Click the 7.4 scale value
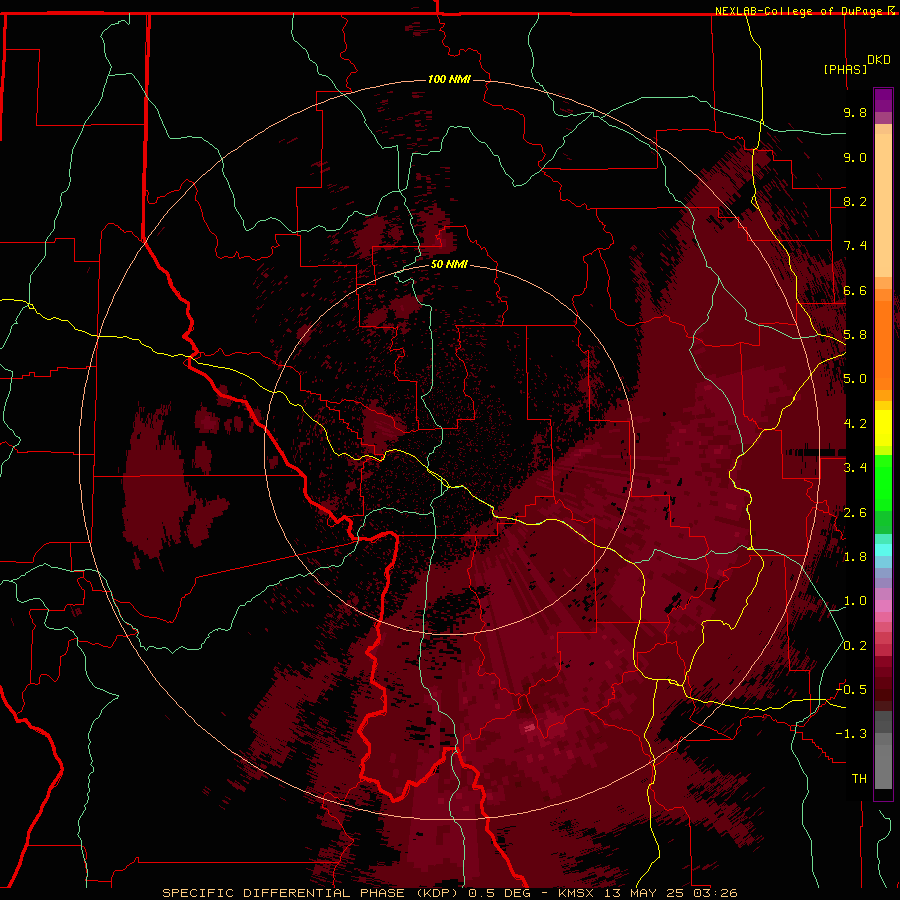The image size is (900, 900). point(855,246)
